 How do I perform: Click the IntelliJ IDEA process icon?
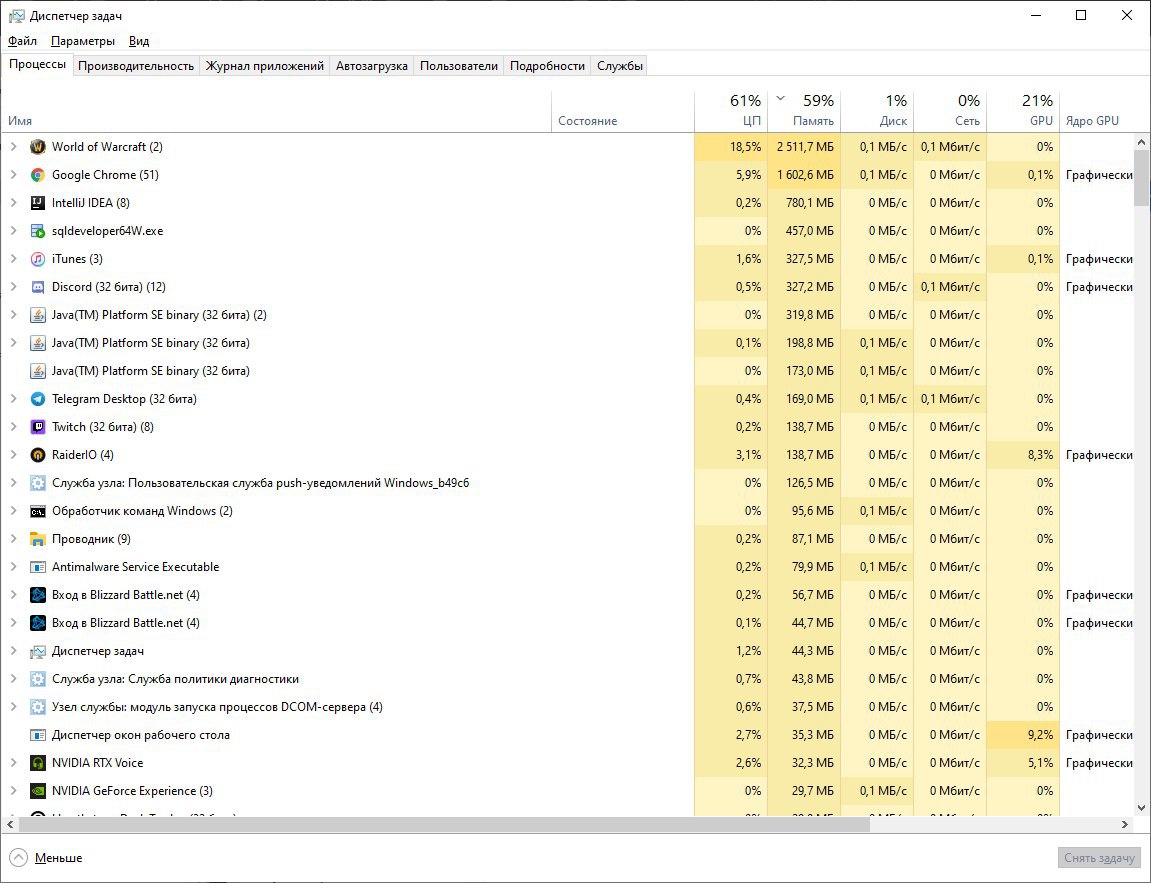pyautogui.click(x=37, y=203)
